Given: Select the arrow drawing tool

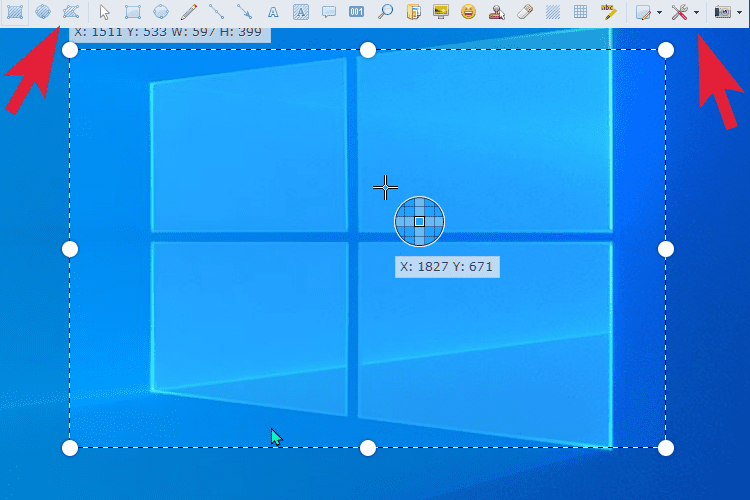Looking at the screenshot, I should [x=244, y=11].
